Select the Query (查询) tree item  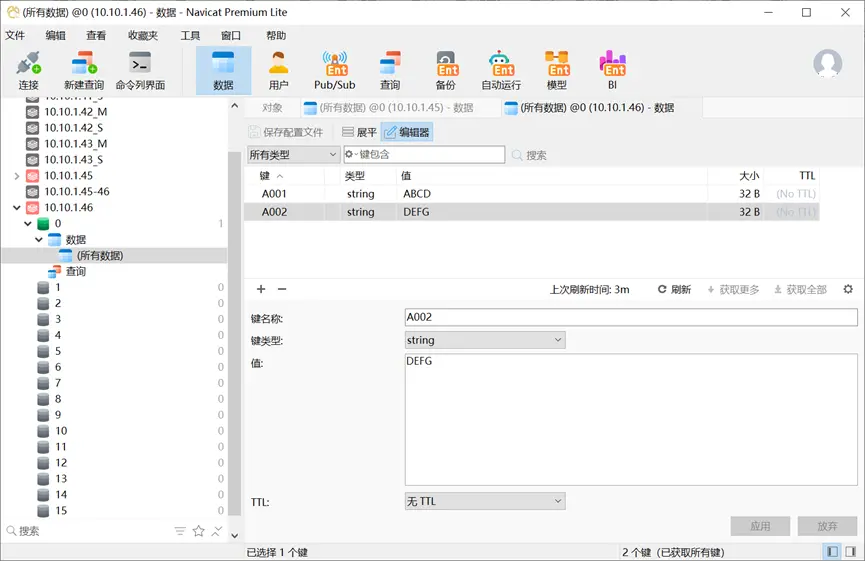[76, 271]
